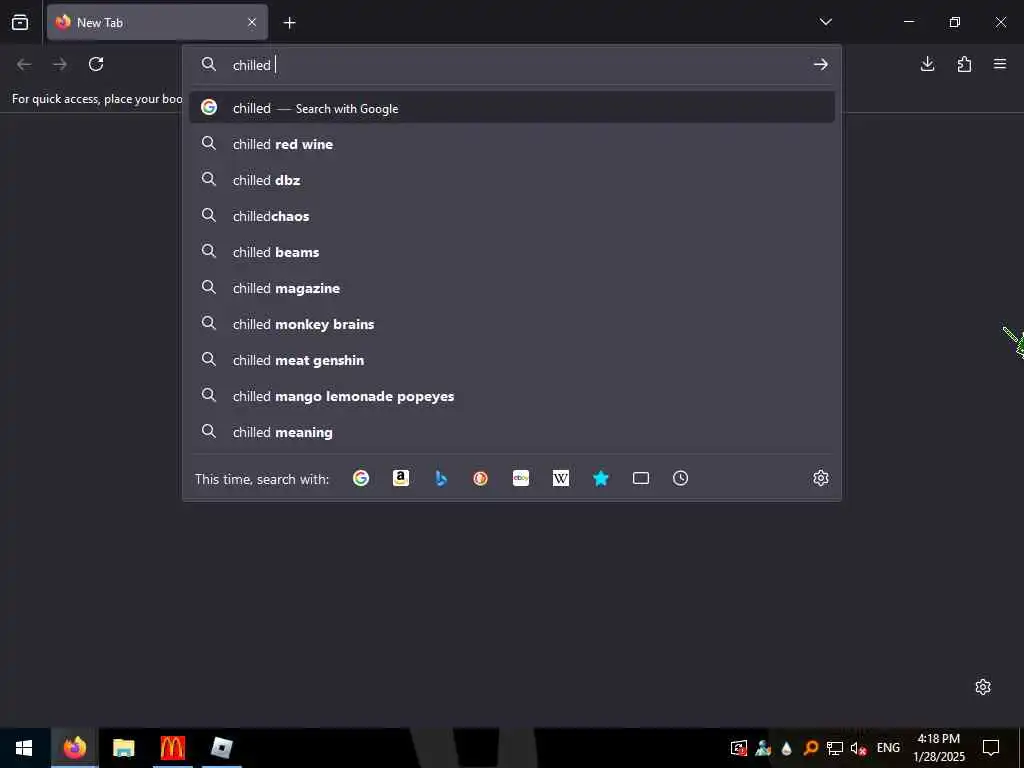Open Firefox View from the tab bar
Image resolution: width=1024 pixels, height=768 pixels.
(x=20, y=22)
